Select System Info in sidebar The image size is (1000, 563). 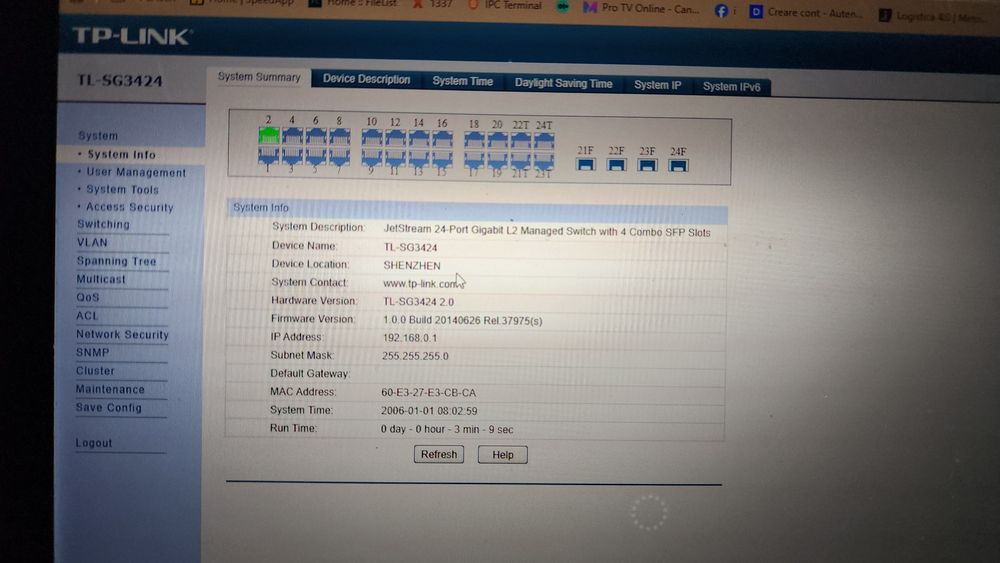tap(121, 154)
